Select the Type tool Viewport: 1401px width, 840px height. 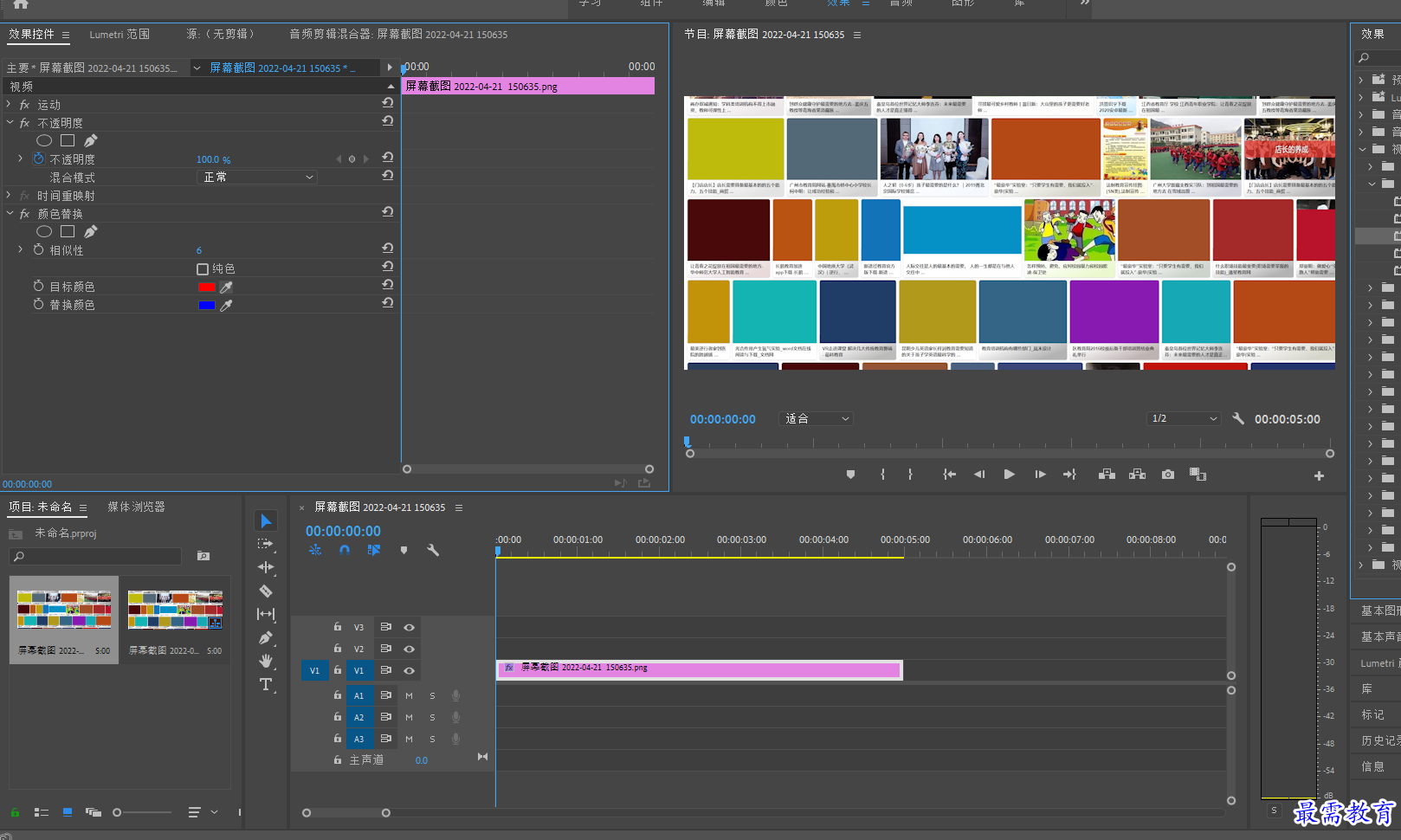tap(266, 684)
